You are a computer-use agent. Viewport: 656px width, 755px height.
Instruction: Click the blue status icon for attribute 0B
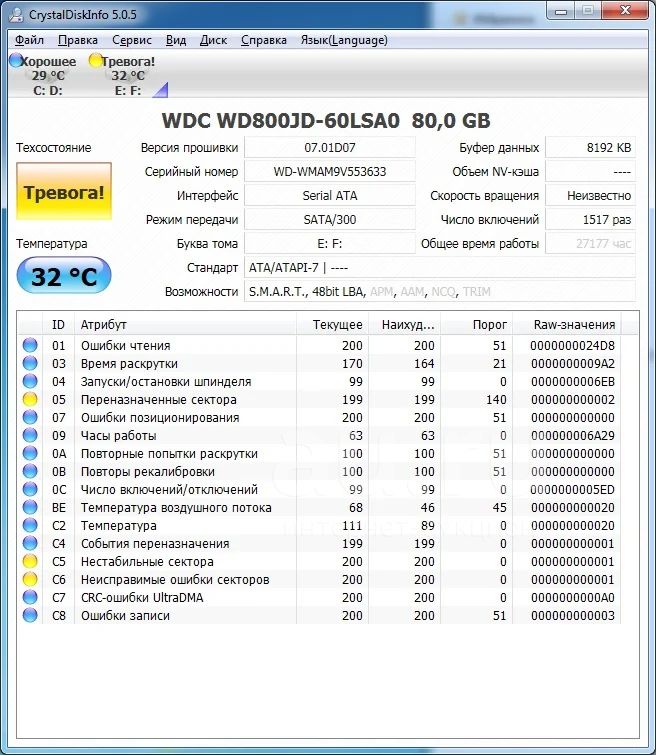tap(30, 471)
